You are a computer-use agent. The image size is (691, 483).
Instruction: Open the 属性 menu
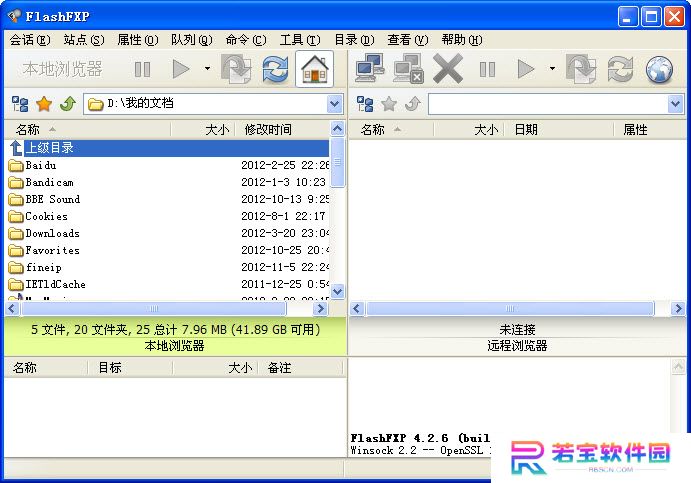coord(137,40)
